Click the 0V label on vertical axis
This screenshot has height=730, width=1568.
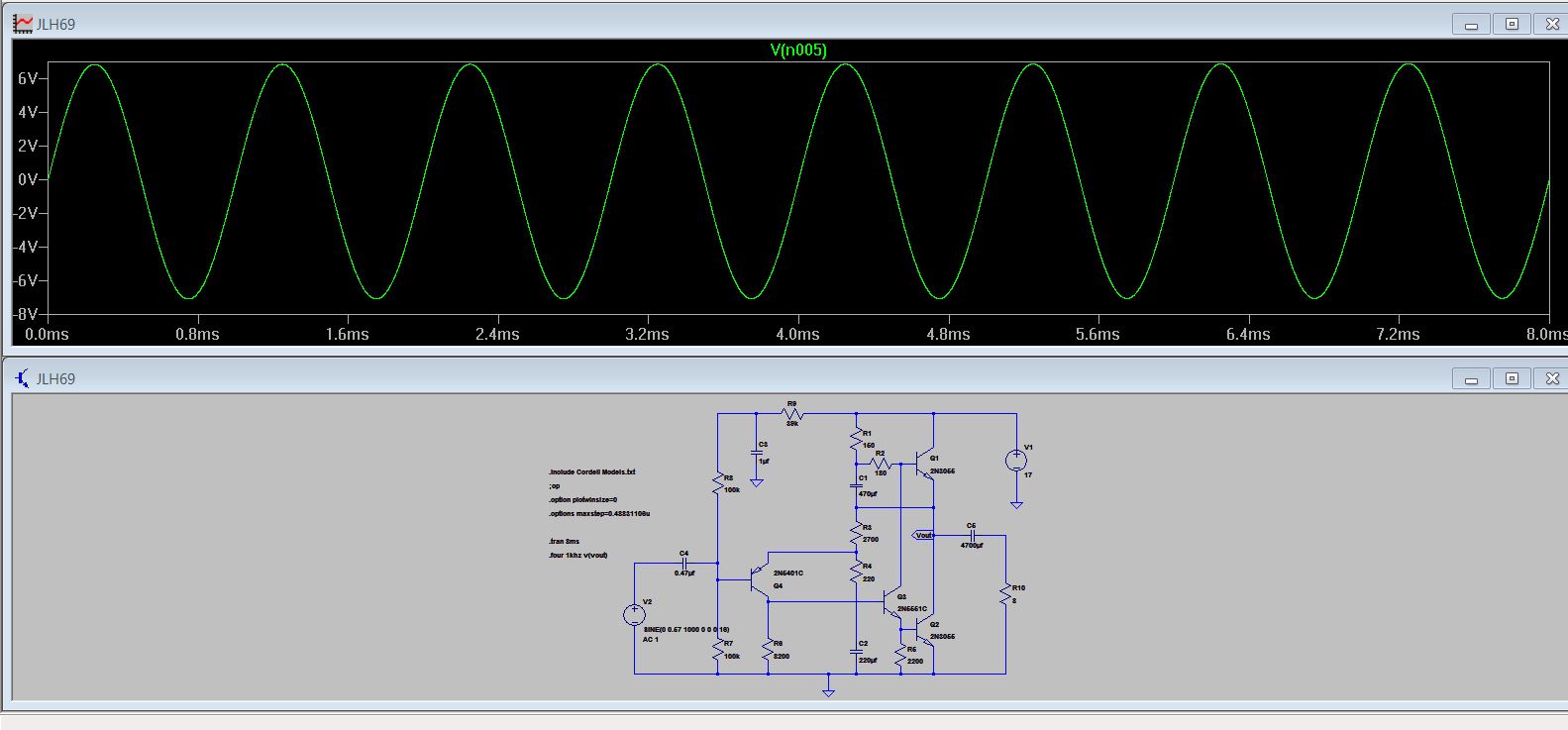pyautogui.click(x=28, y=179)
